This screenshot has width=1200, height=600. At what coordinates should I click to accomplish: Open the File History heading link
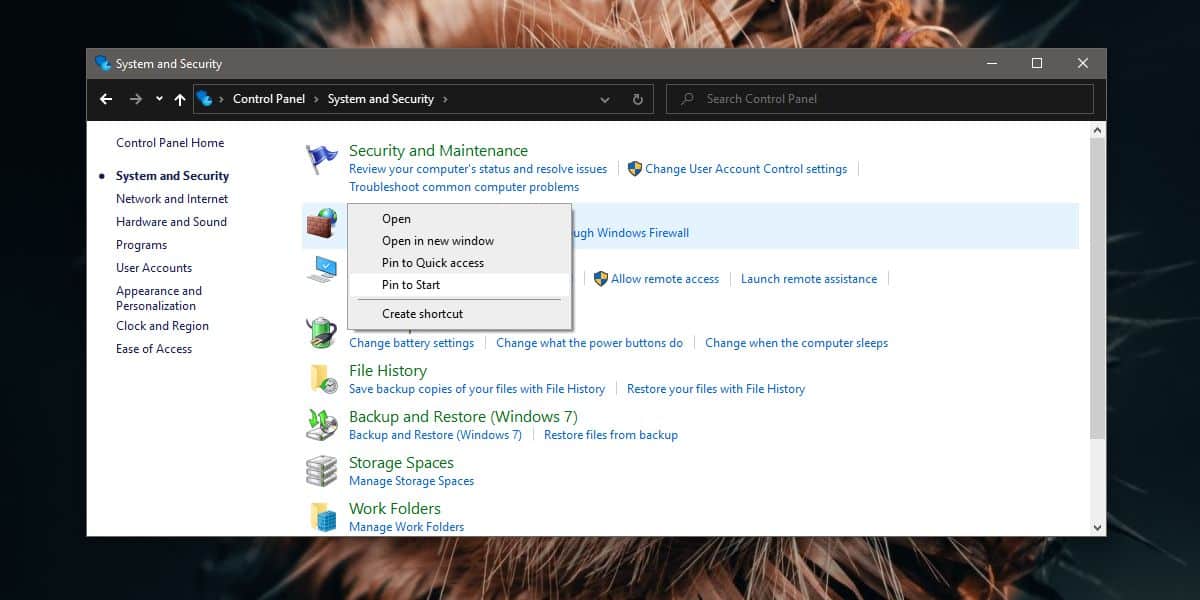(388, 370)
